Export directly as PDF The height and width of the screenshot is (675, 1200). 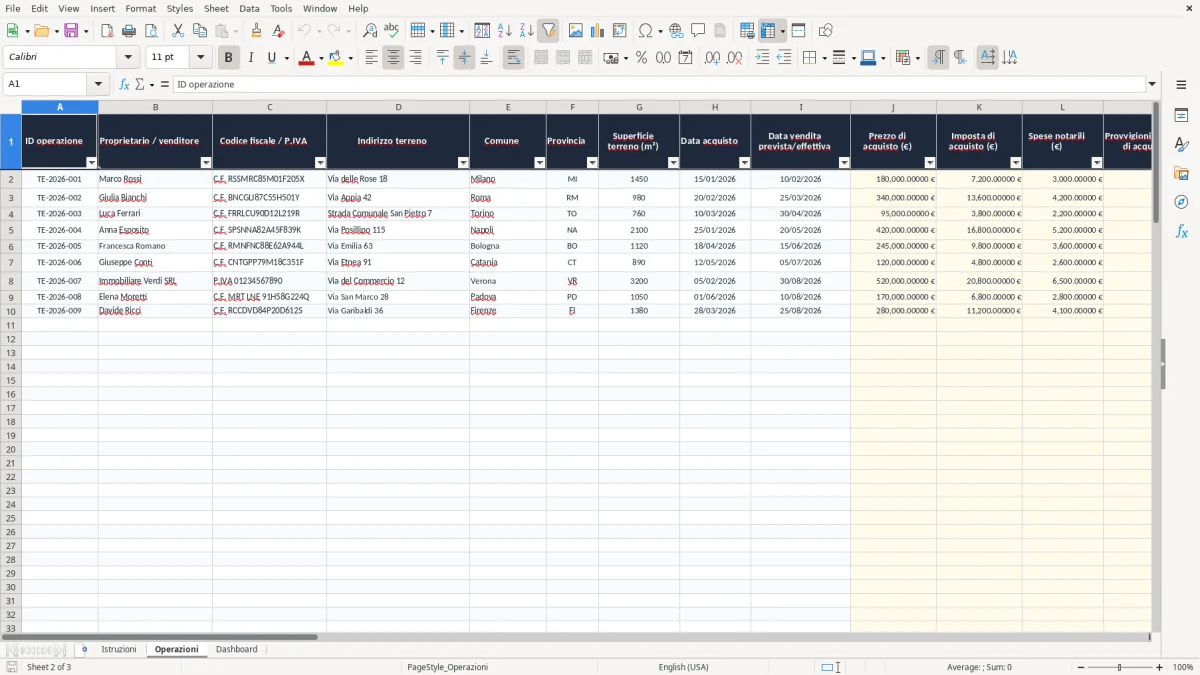click(107, 31)
